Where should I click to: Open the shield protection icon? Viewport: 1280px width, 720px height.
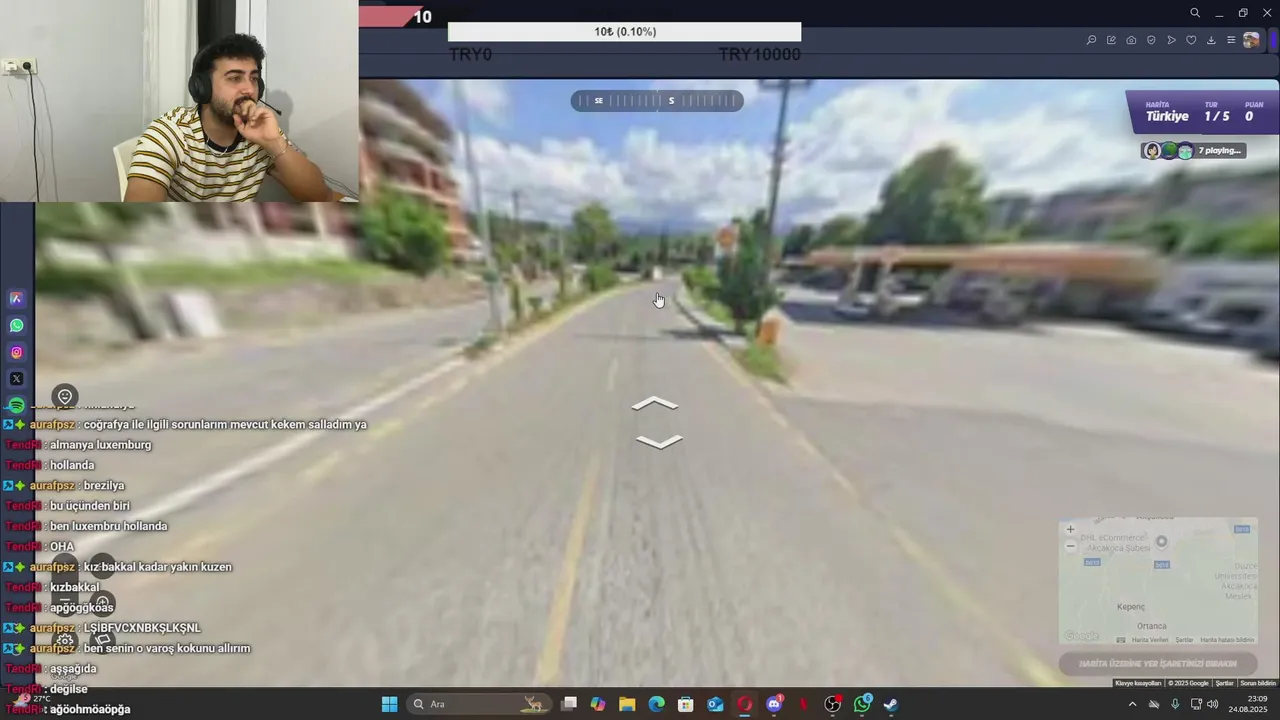click(x=1151, y=40)
